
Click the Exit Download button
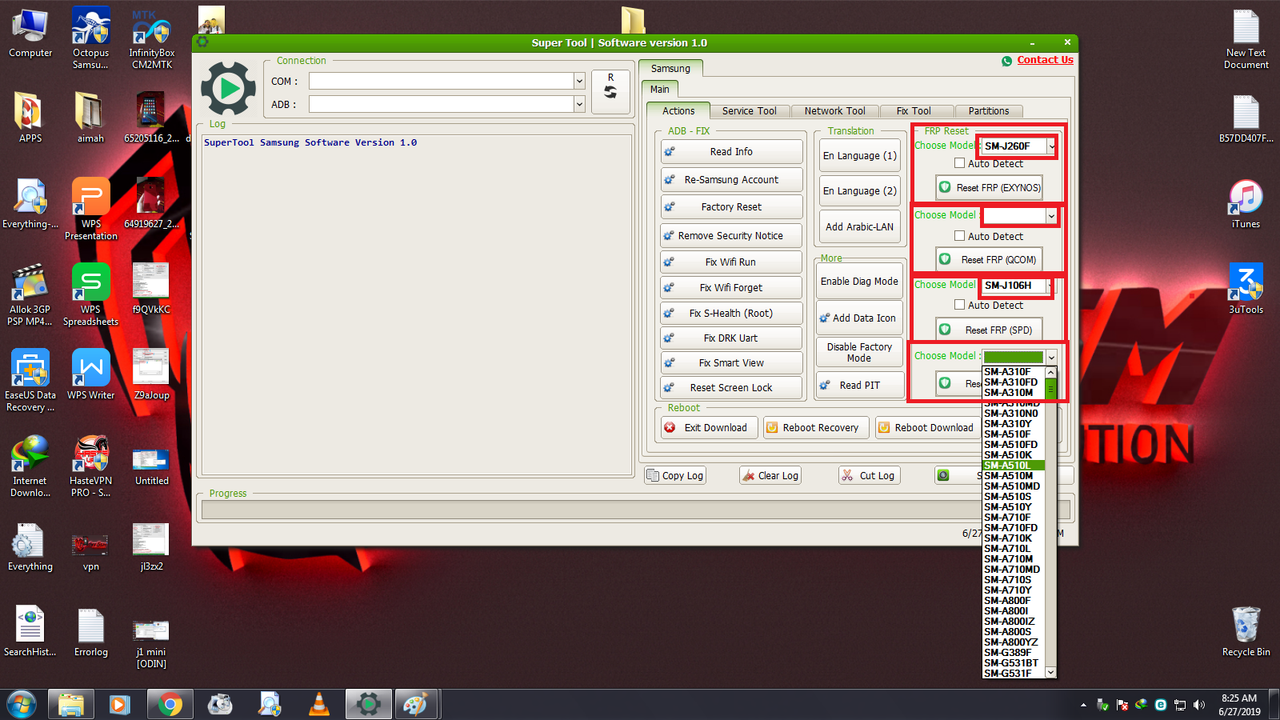707,428
